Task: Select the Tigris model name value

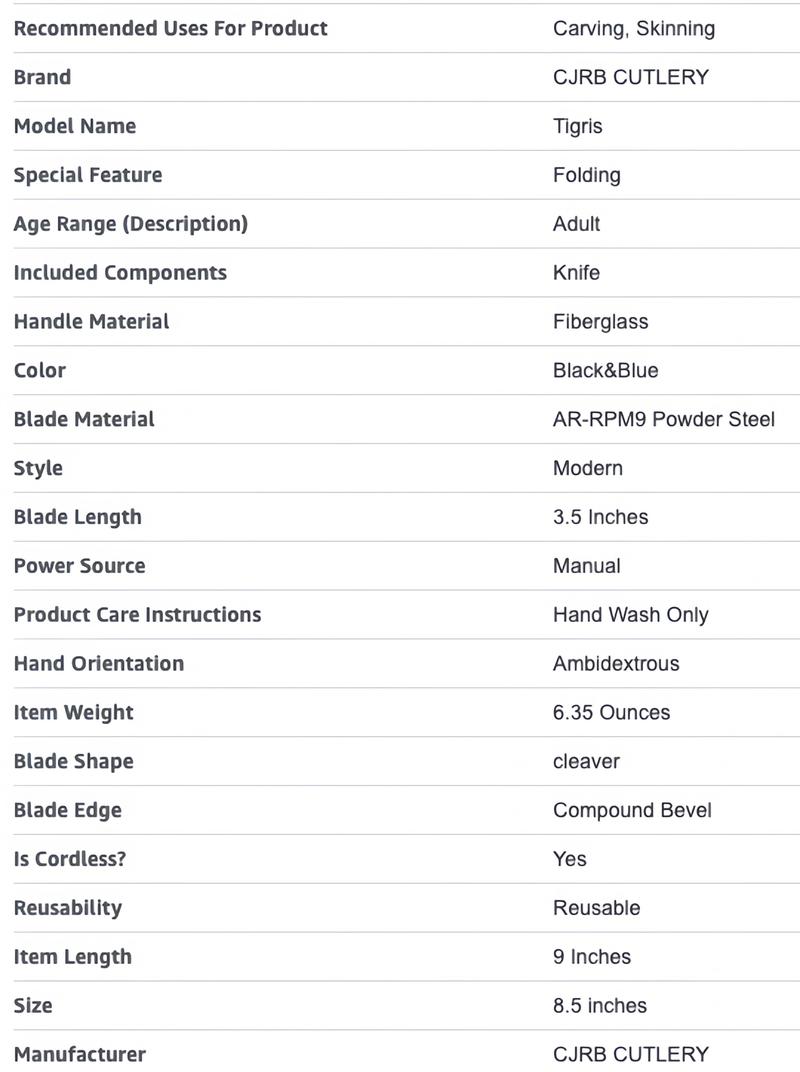Action: (x=577, y=126)
